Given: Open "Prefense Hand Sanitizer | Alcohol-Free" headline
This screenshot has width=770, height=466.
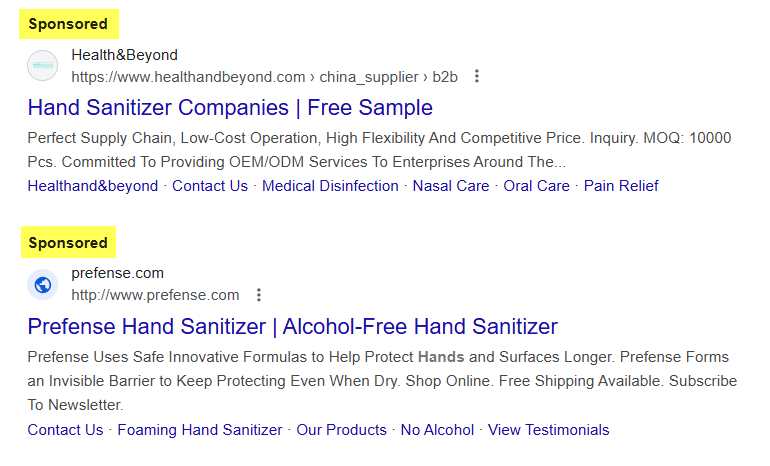Looking at the screenshot, I should (x=292, y=326).
